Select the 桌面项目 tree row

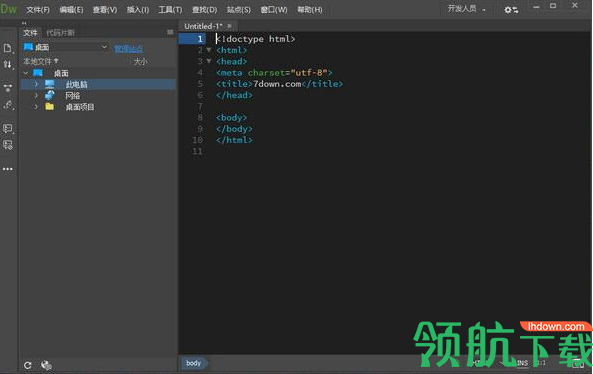coord(98,107)
